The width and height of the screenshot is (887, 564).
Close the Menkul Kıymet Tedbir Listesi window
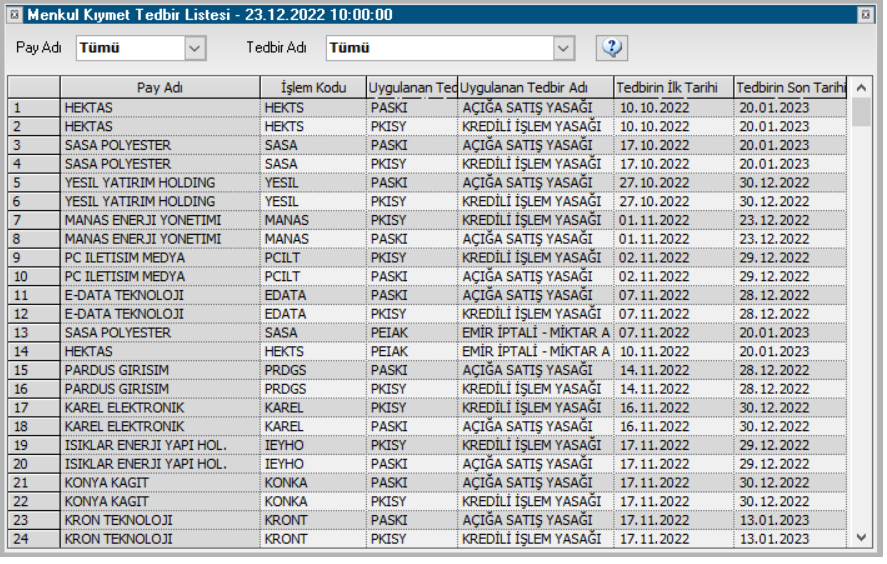866,15
